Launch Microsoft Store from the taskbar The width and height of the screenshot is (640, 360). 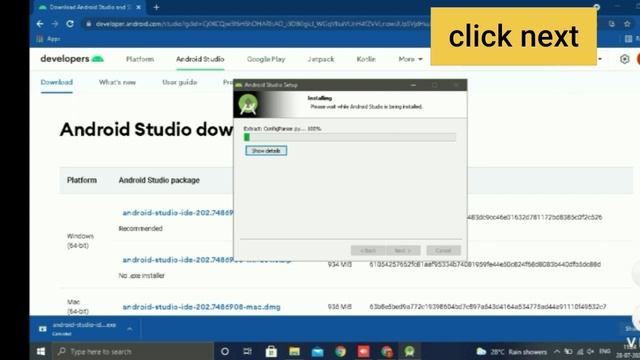click(x=271, y=351)
